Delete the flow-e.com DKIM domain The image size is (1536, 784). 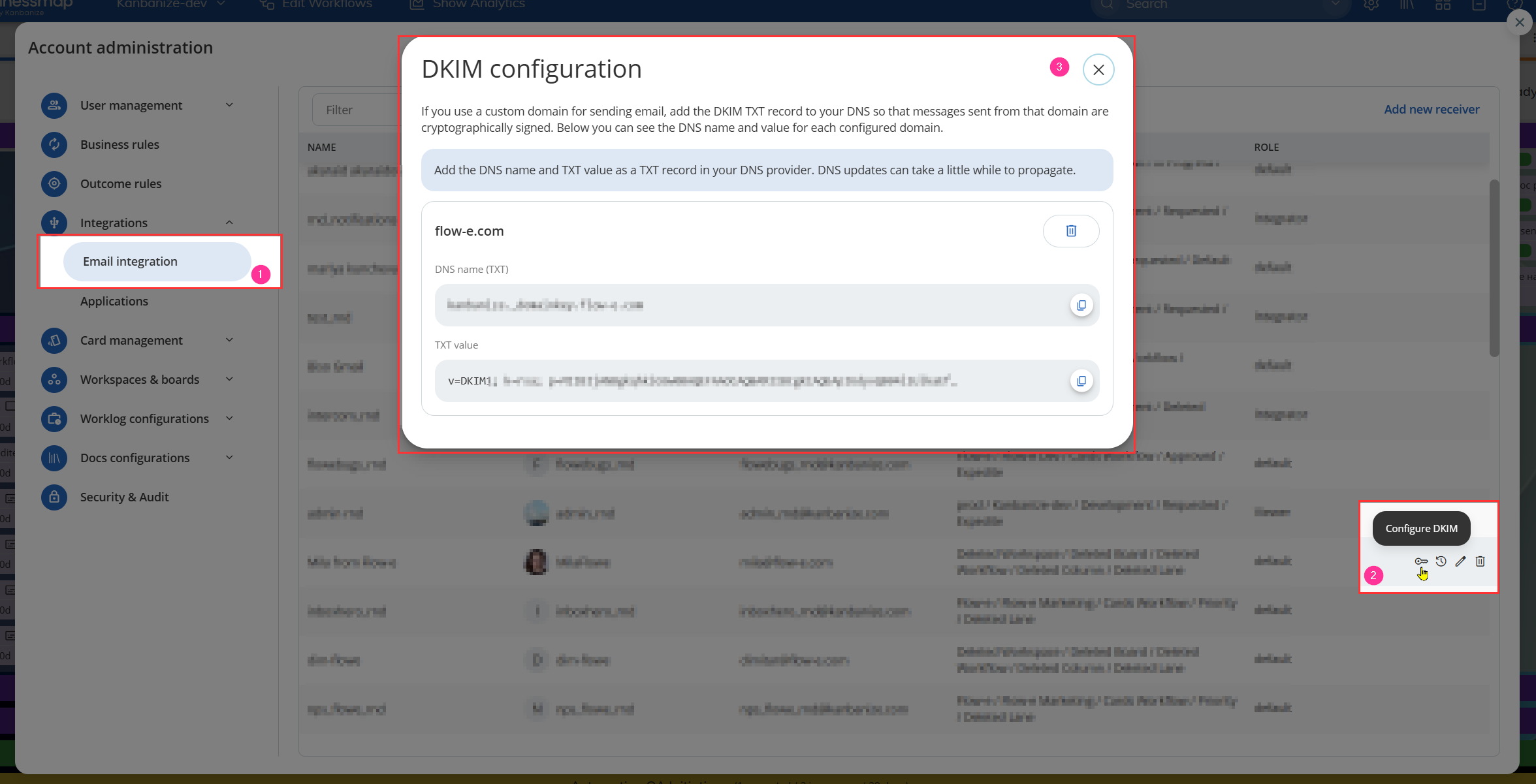click(x=1071, y=231)
